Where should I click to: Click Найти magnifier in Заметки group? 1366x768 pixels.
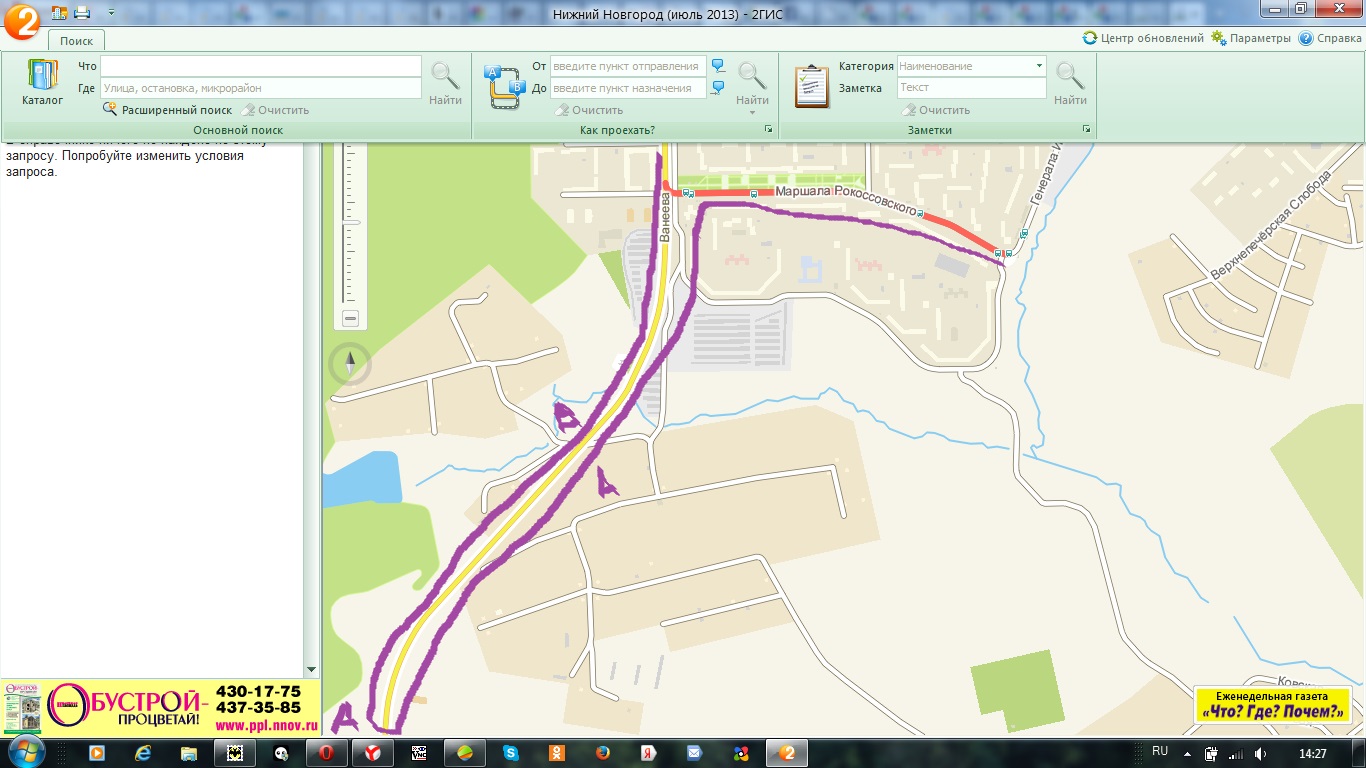click(x=1070, y=83)
